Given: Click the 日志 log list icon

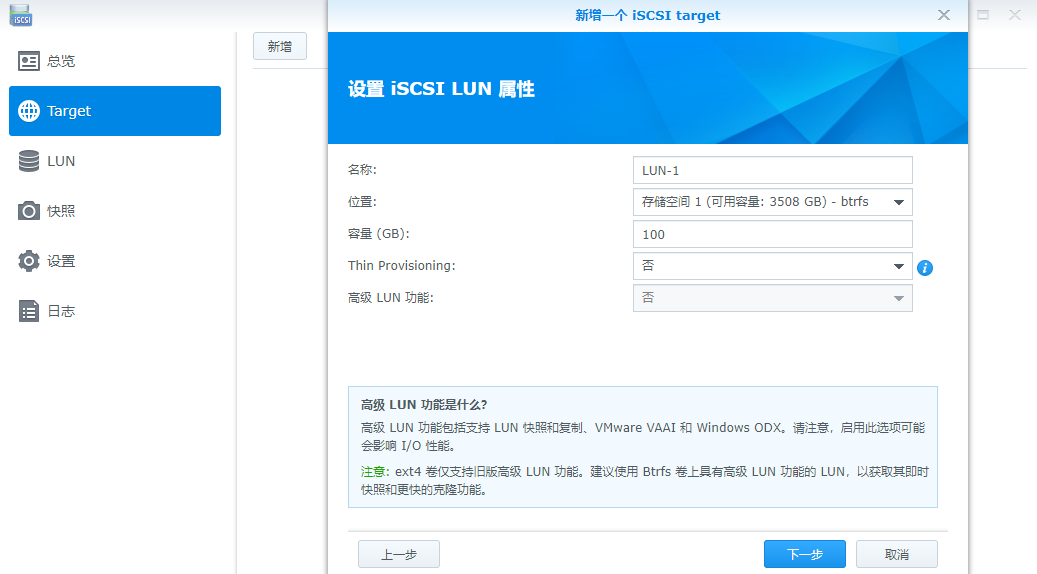Looking at the screenshot, I should [29, 311].
